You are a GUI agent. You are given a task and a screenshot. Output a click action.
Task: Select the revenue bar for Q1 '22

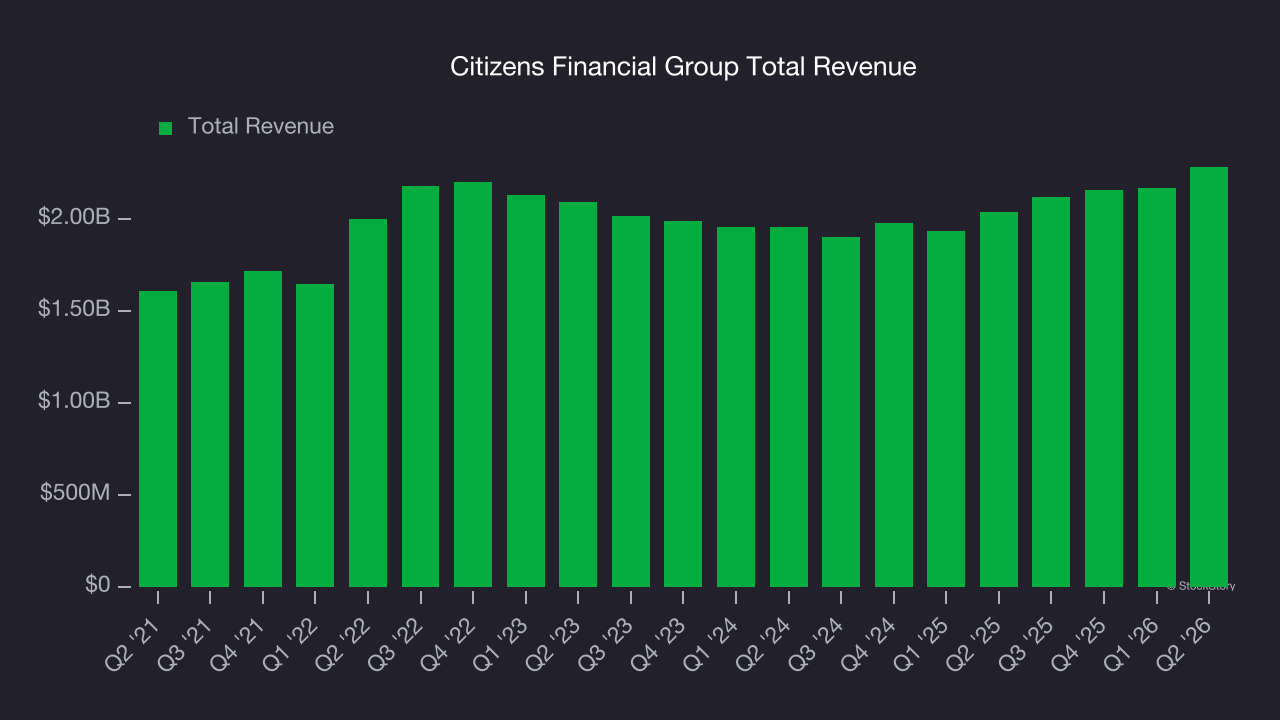[x=315, y=435]
